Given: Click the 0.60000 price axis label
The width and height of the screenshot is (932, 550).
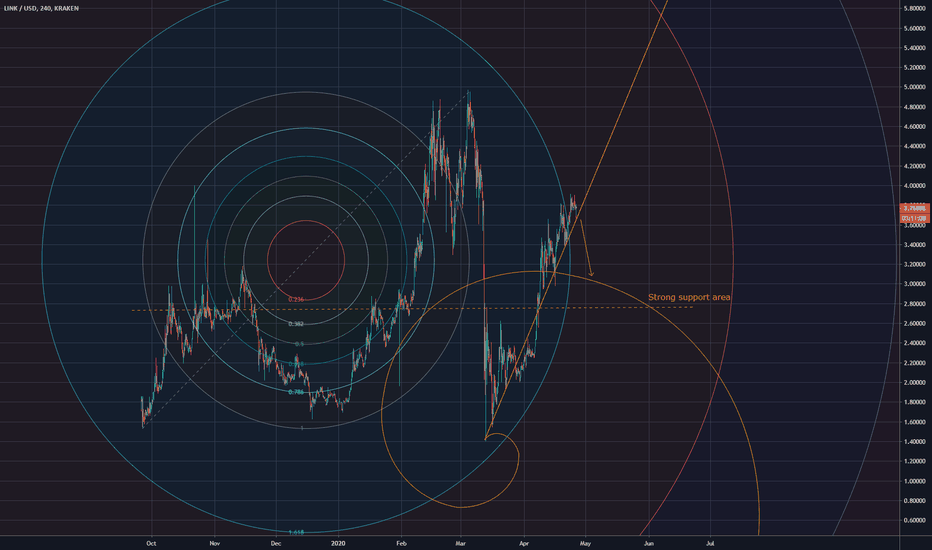Looking at the screenshot, I should (x=915, y=520).
